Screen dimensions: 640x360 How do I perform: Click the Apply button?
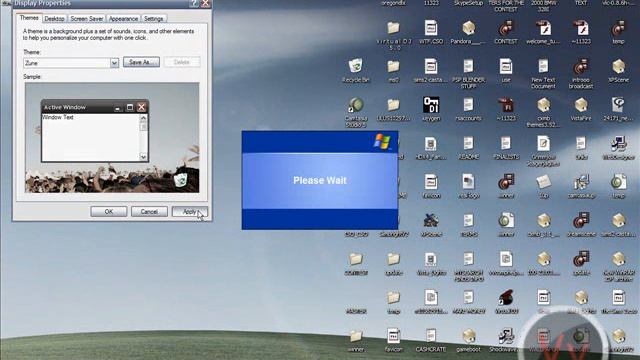(190, 211)
